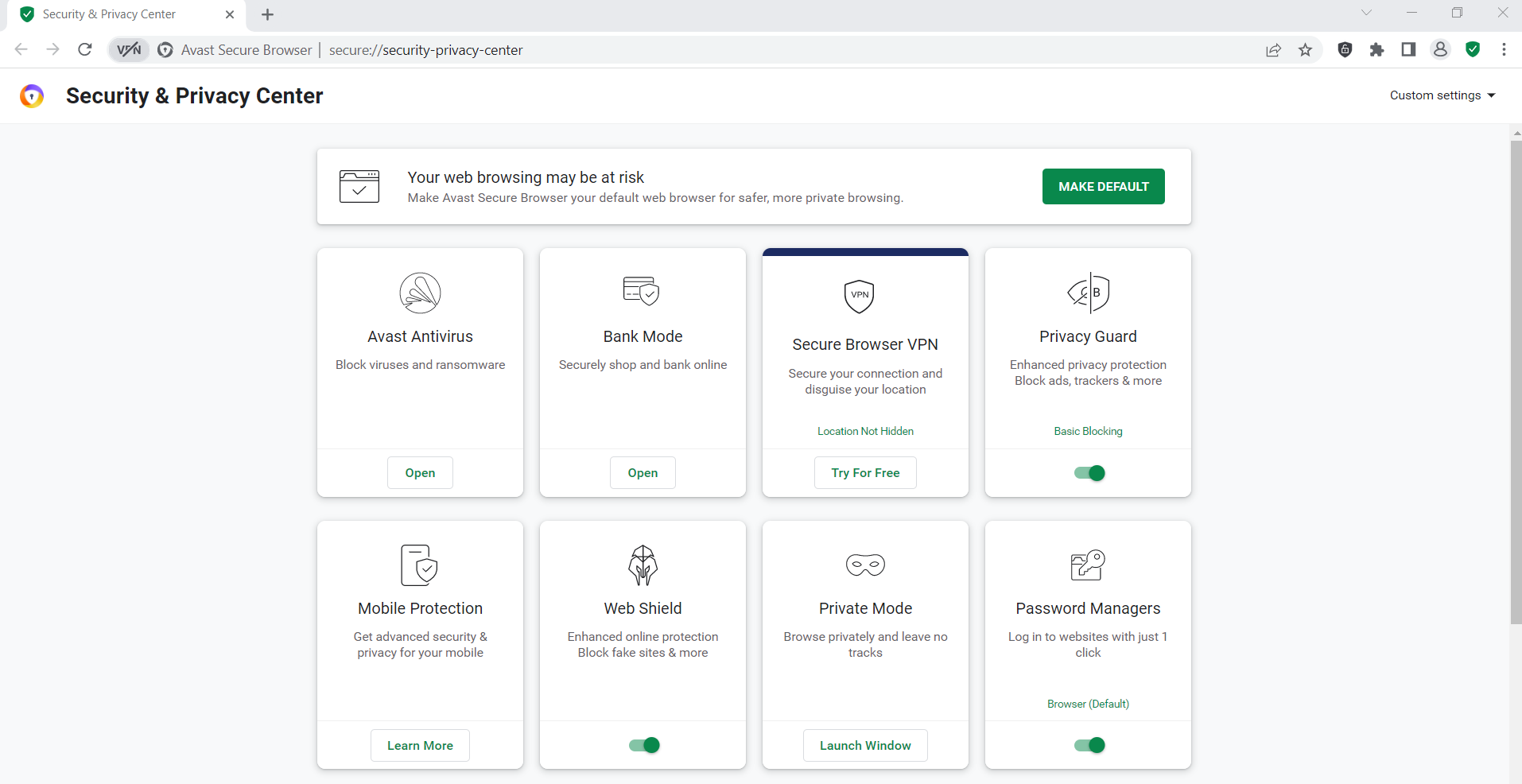1522x784 pixels.
Task: Click the Mobile Protection phone icon
Action: (419, 565)
